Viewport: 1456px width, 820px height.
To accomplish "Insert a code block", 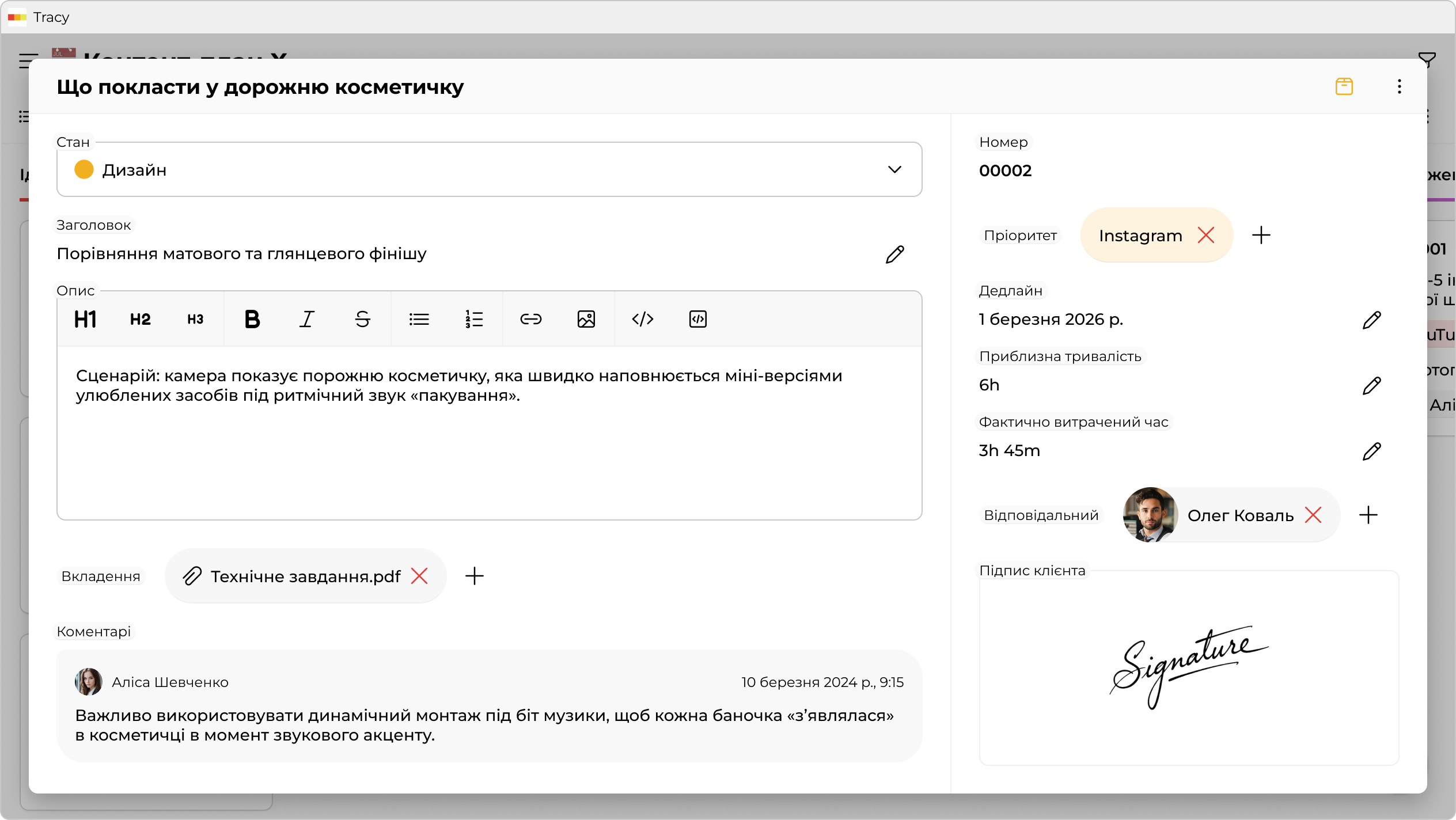I will click(x=697, y=319).
